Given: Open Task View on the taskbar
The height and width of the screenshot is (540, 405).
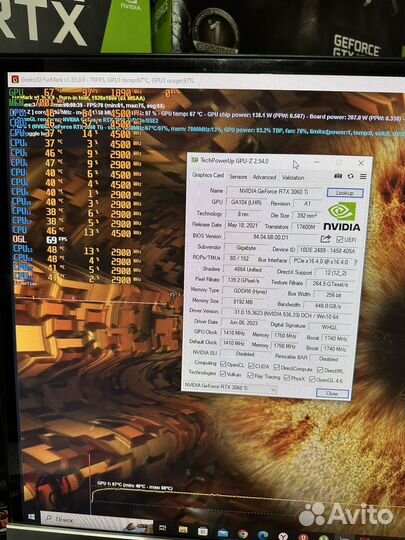Looking at the screenshot, I should tap(162, 527).
